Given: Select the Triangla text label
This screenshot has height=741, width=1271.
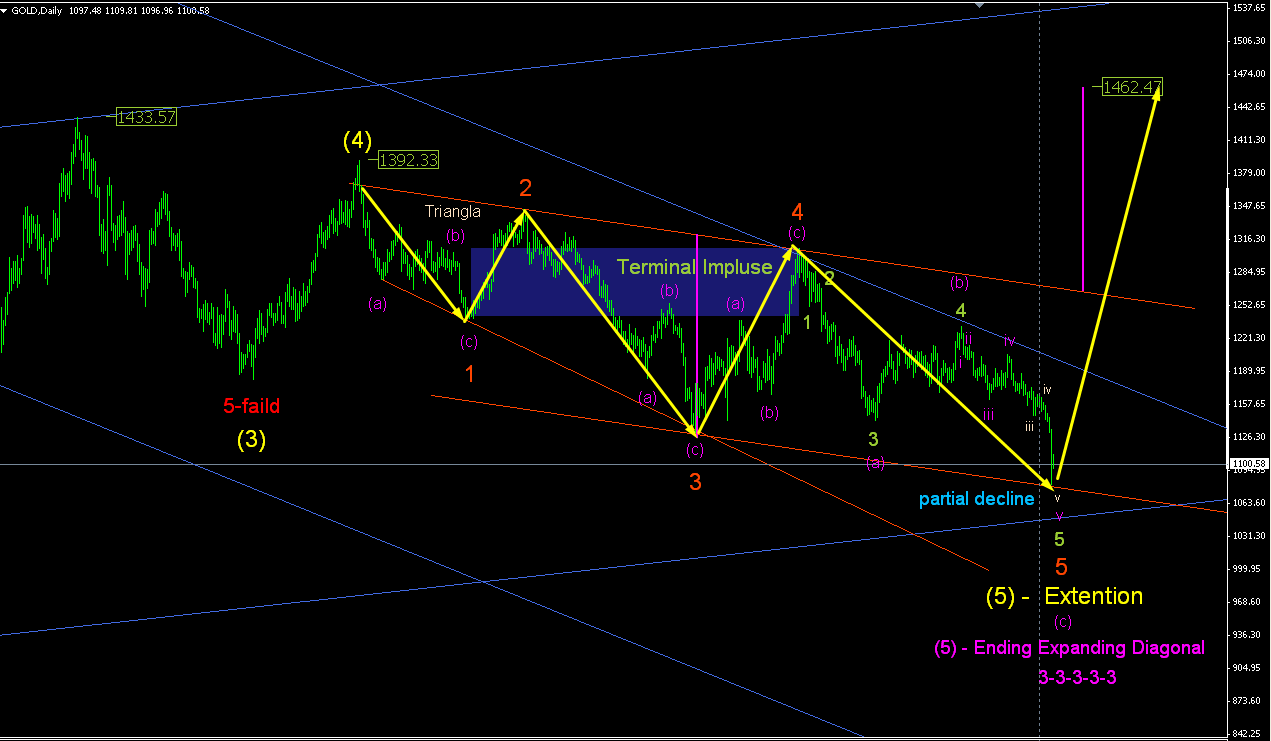Looking at the screenshot, I should [x=452, y=211].
